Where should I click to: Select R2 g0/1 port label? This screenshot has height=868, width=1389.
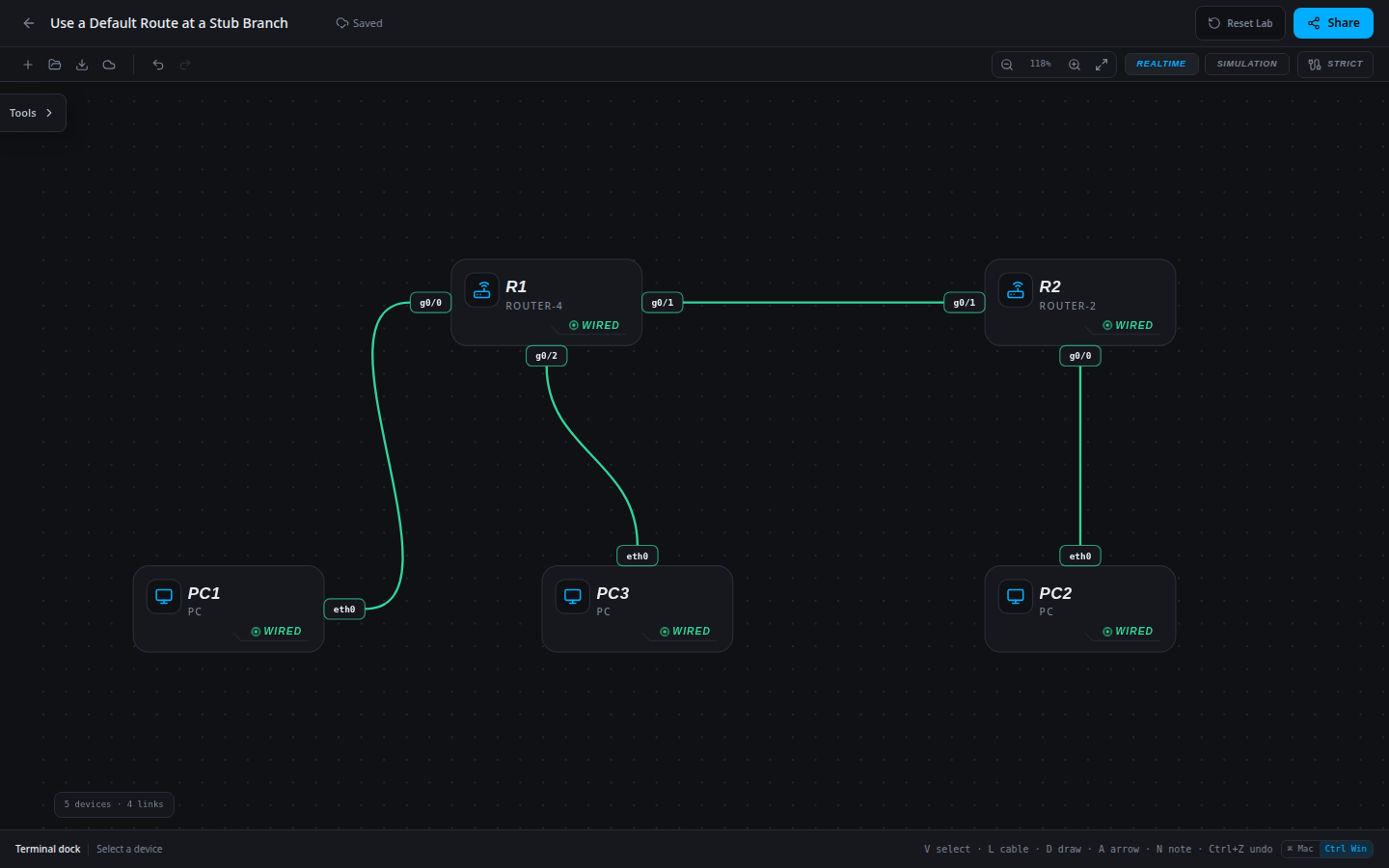(965, 303)
